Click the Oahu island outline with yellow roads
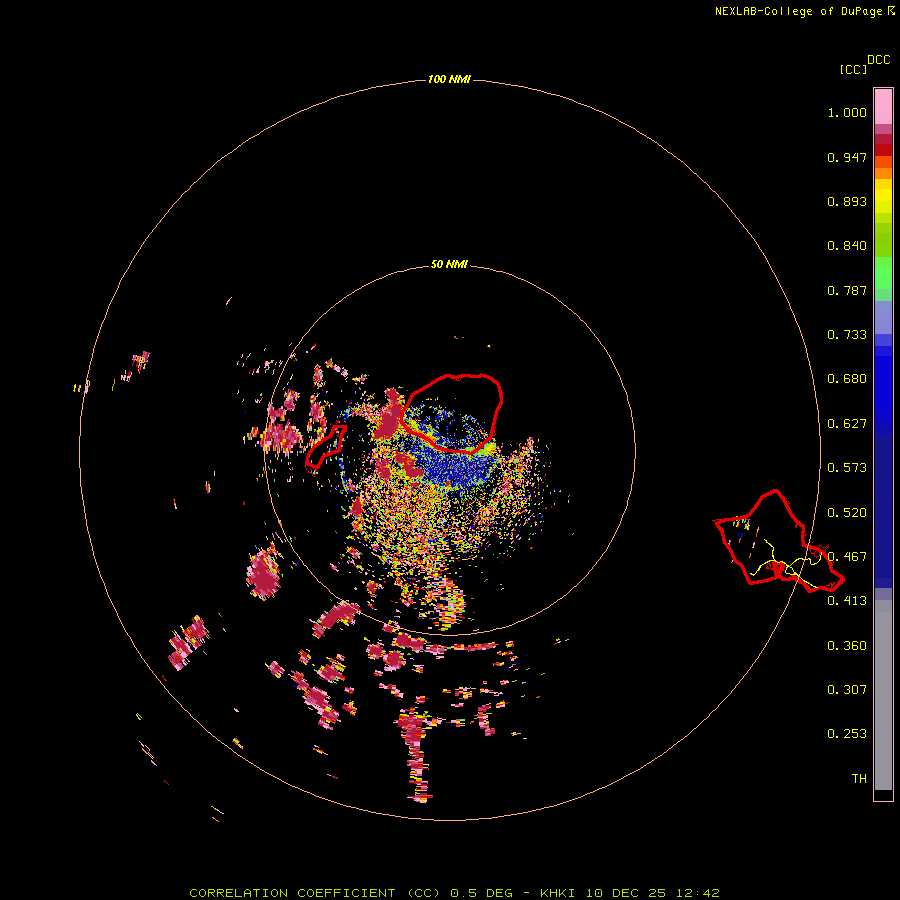The width and height of the screenshot is (900, 900). click(x=778, y=540)
